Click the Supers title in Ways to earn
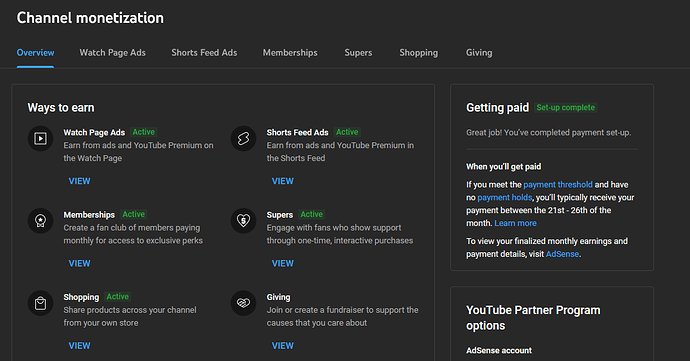Viewport: 690px width, 361px height. coord(279,215)
